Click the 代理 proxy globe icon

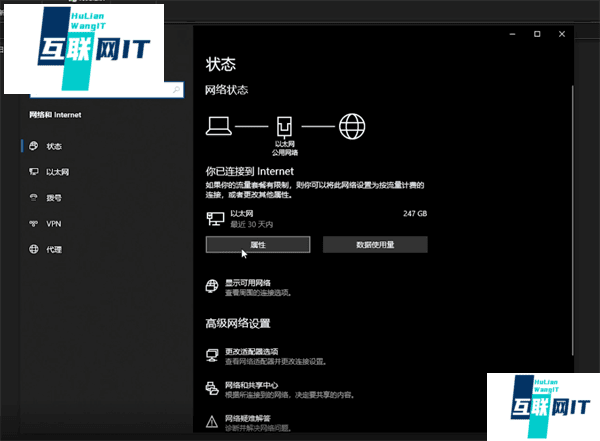pos(35,249)
